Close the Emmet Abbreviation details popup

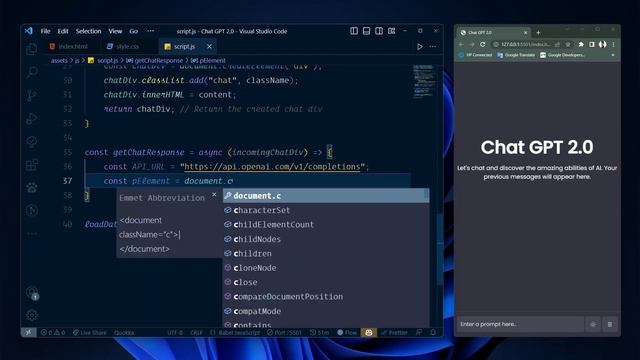point(214,195)
